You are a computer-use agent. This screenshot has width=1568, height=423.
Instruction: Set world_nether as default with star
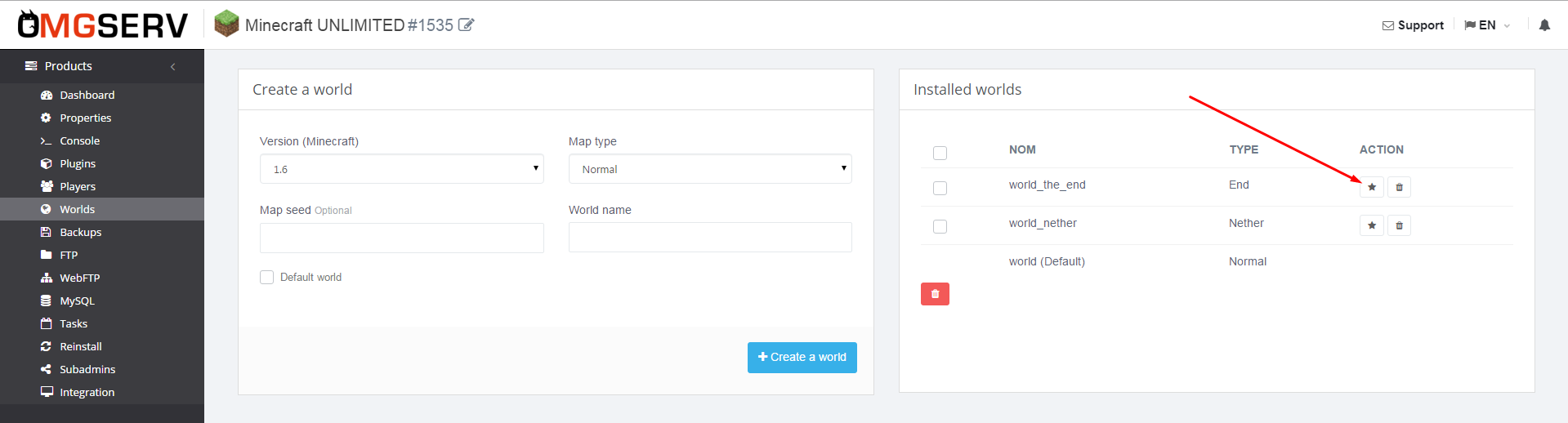[1372, 225]
